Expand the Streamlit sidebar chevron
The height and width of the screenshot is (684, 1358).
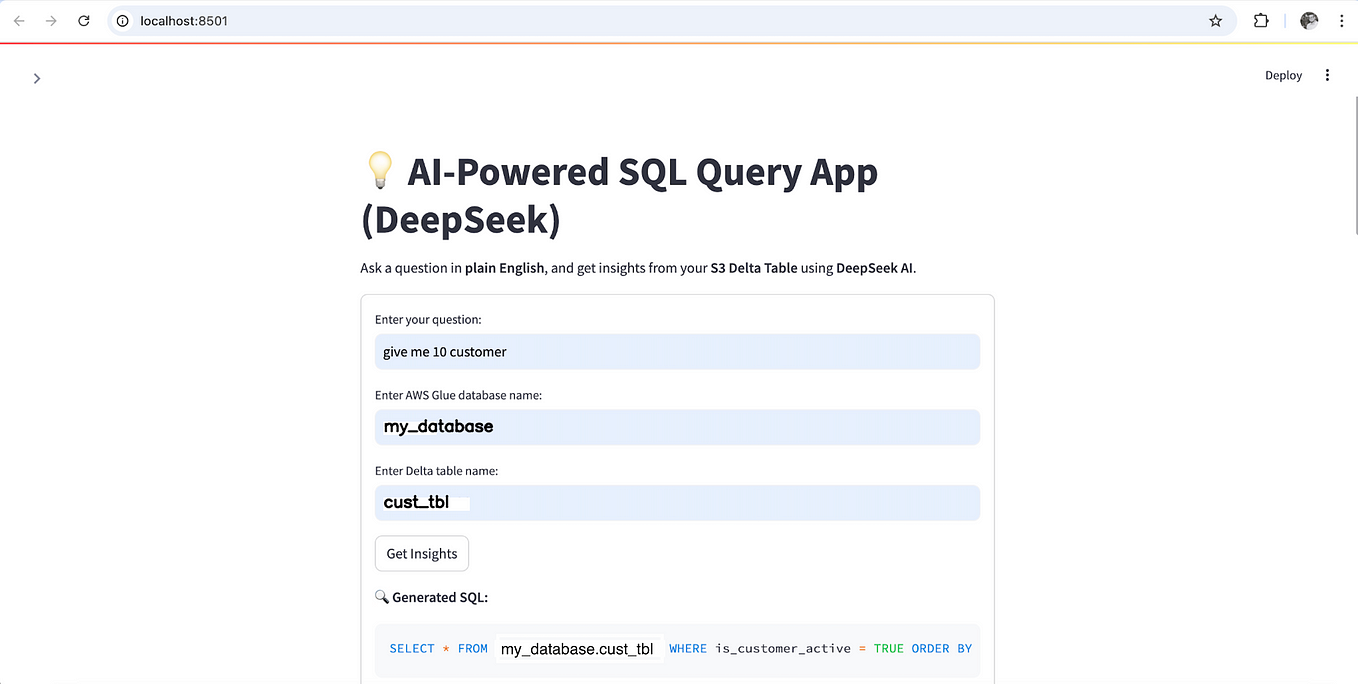pos(37,78)
